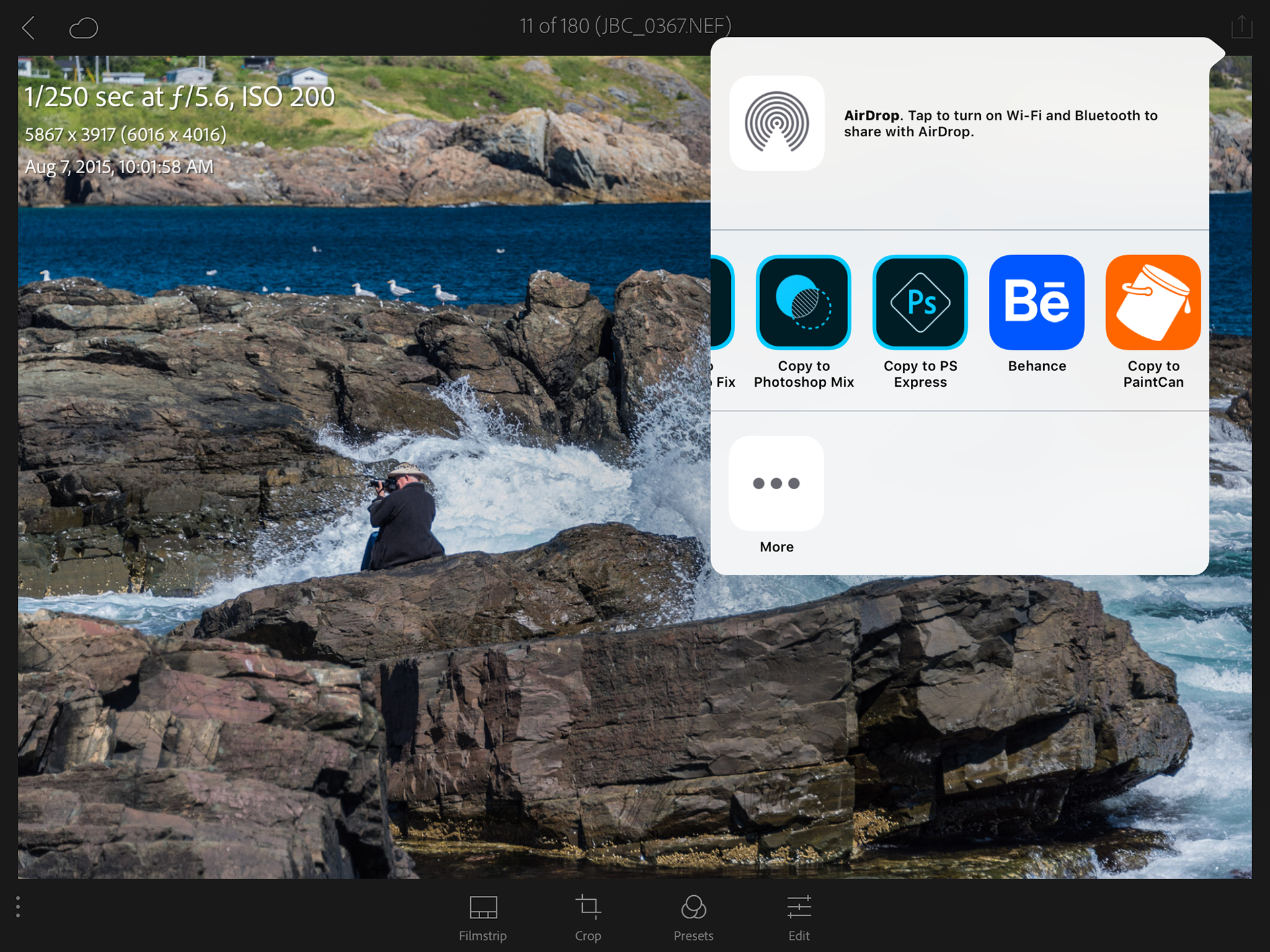Screen dimensions: 1270x952
Task: Select the partially hidden Photoshop Fix app
Action: point(722,302)
